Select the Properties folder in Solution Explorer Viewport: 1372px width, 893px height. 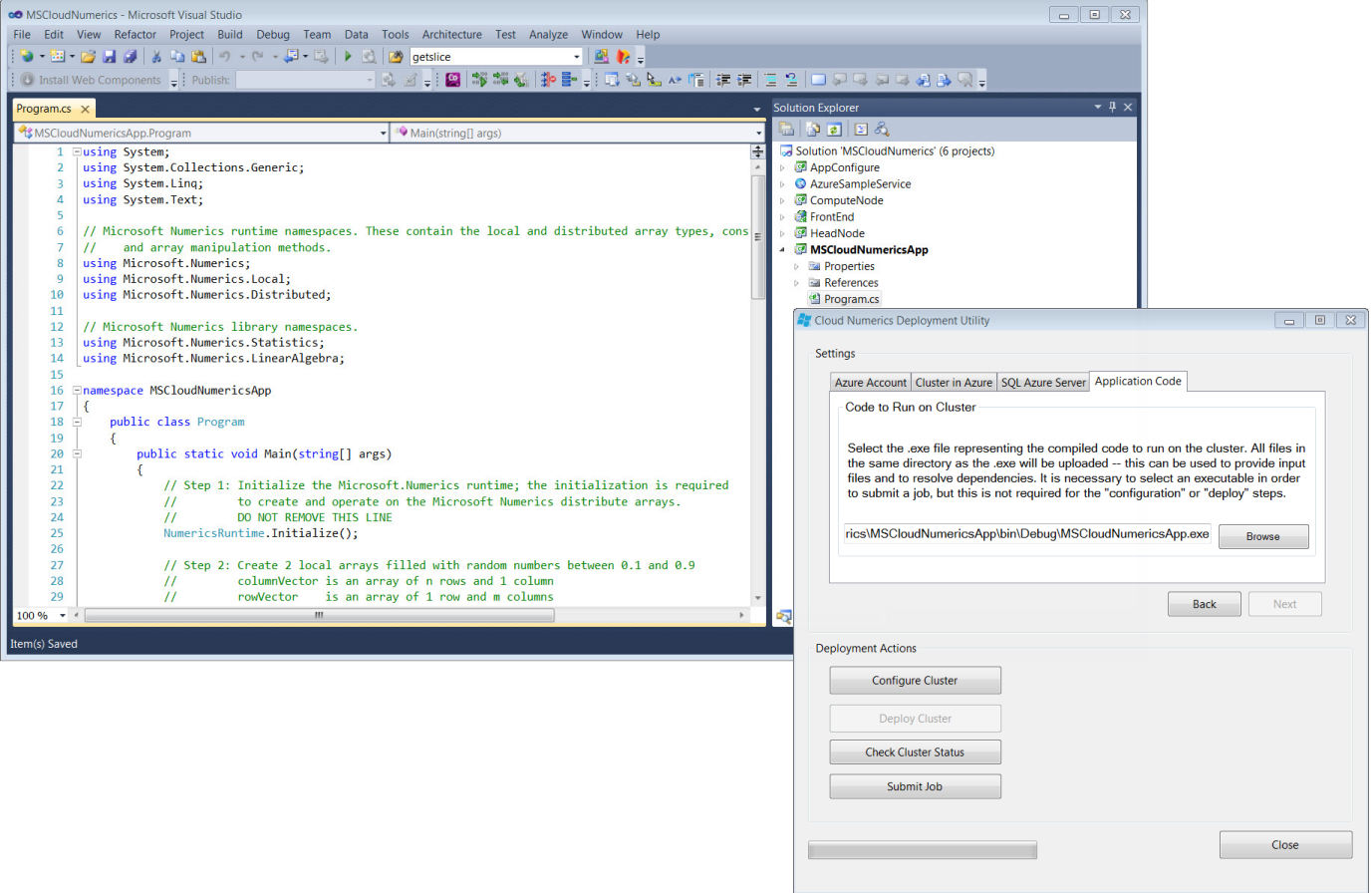click(849, 266)
